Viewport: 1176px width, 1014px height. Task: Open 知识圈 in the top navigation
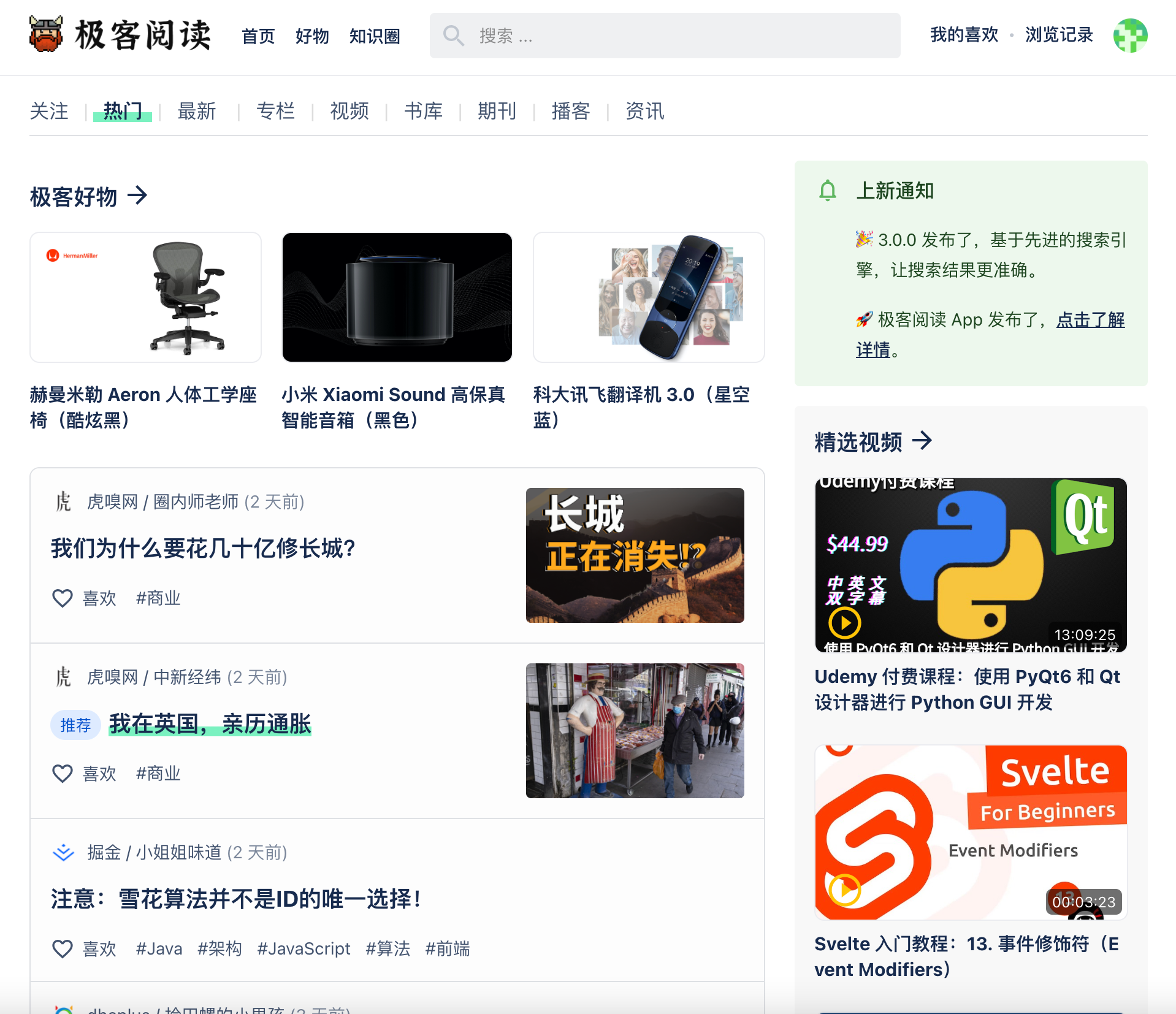click(x=375, y=36)
